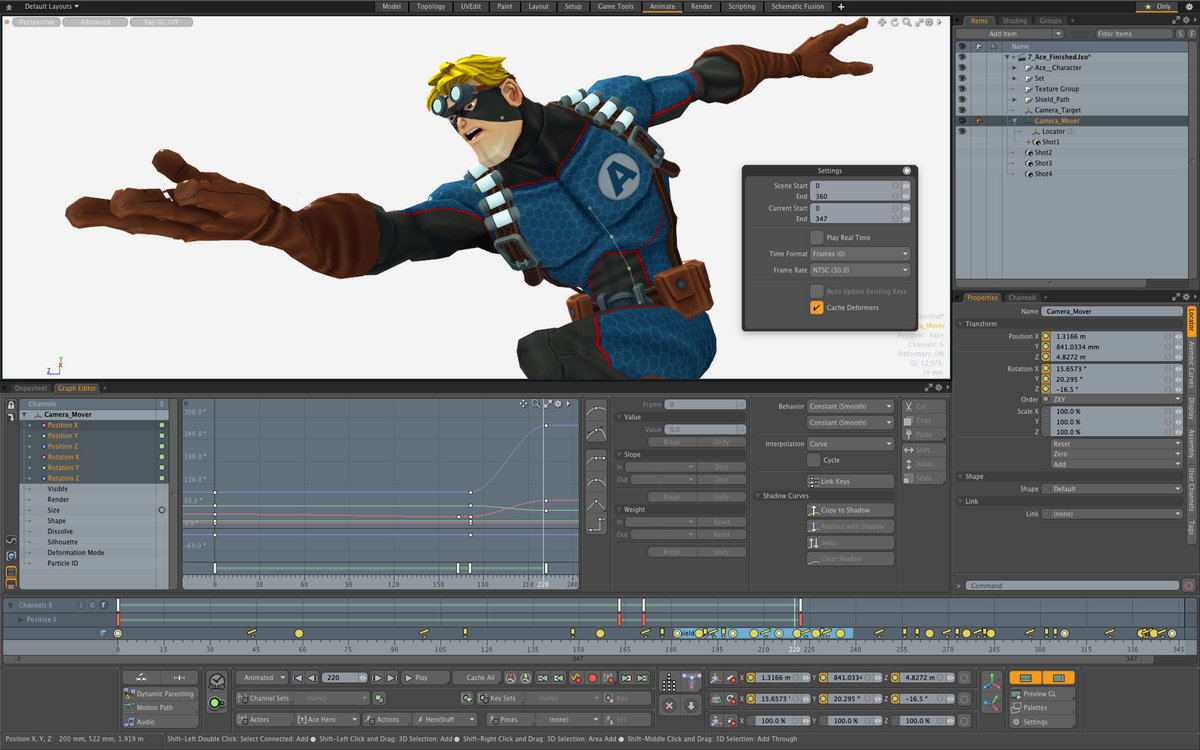This screenshot has width=1200, height=750.
Task: Click the graph editor pan icon
Action: tap(523, 404)
